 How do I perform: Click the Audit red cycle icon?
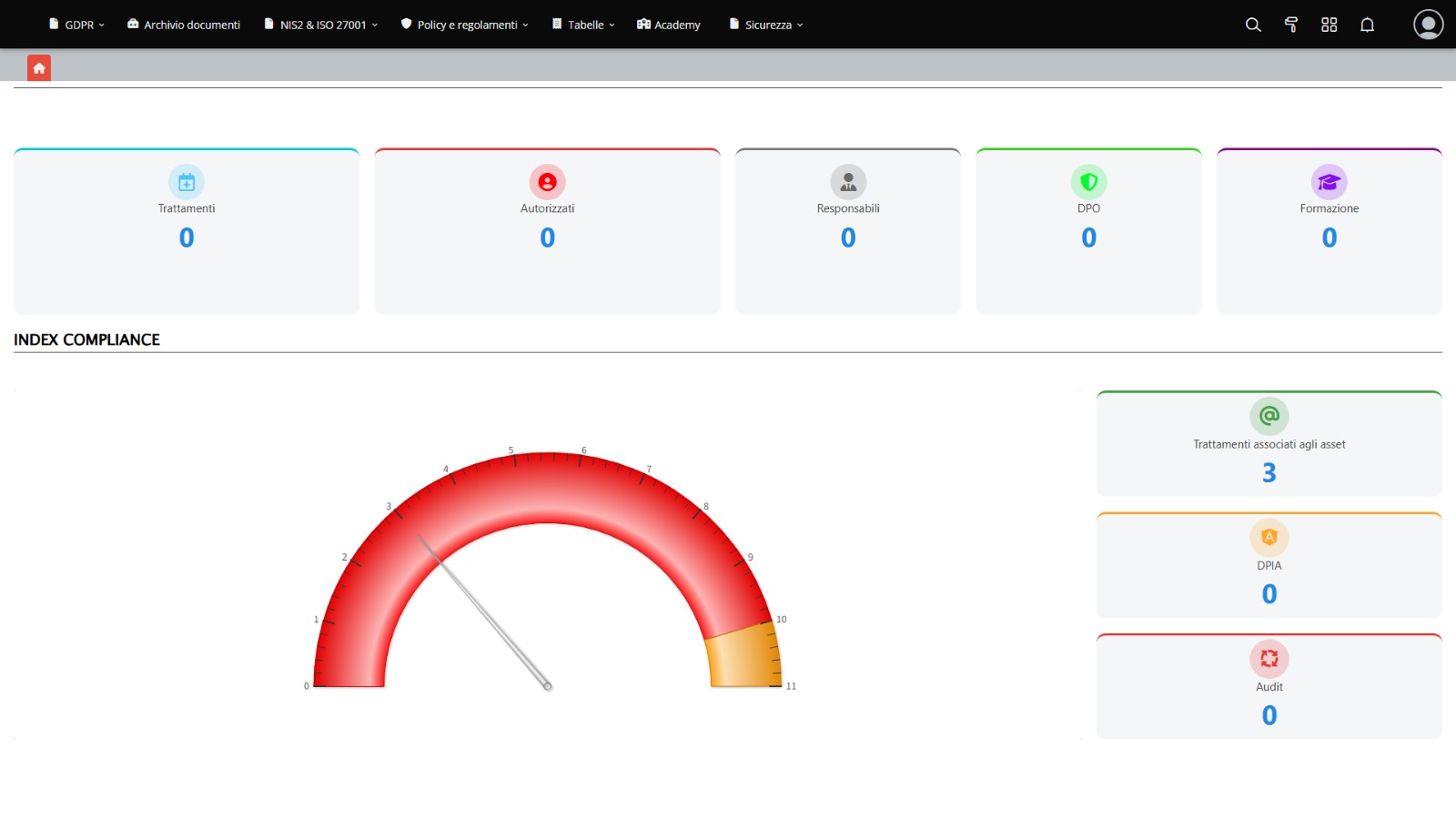point(1269,659)
